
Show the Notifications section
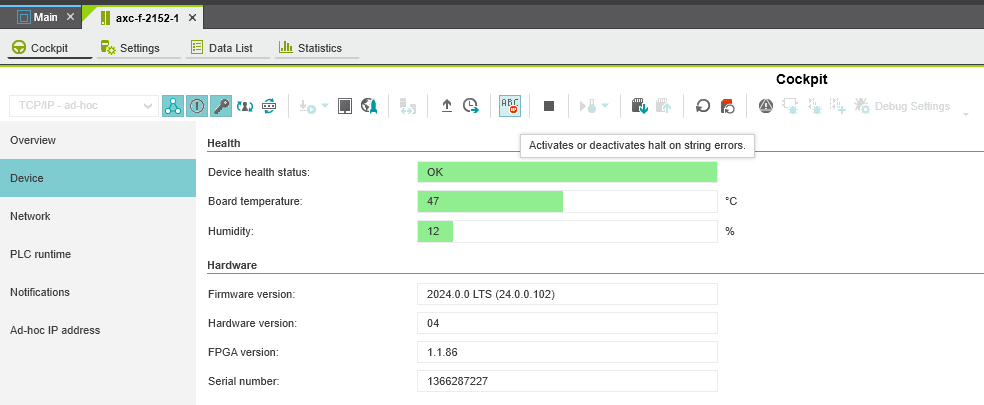click(x=98, y=292)
